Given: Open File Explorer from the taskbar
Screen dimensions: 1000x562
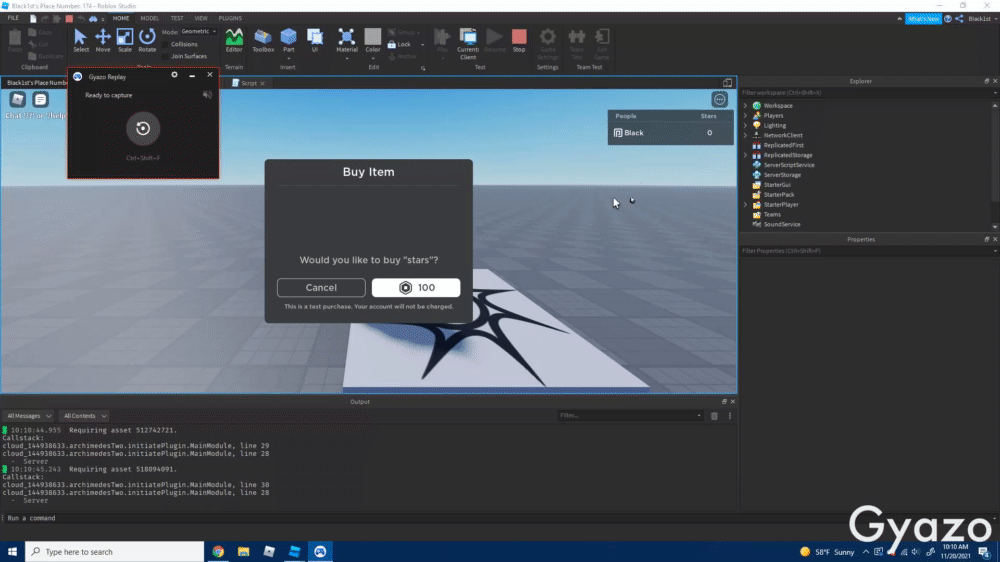Looking at the screenshot, I should (x=244, y=552).
